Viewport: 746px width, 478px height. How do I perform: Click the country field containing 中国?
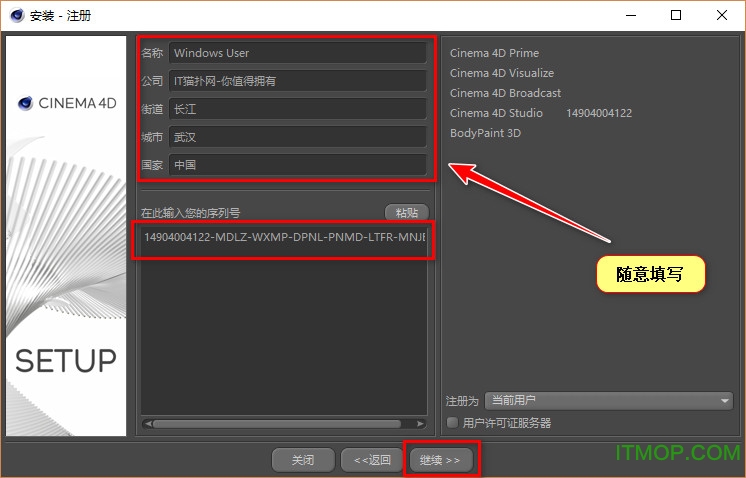(298, 165)
